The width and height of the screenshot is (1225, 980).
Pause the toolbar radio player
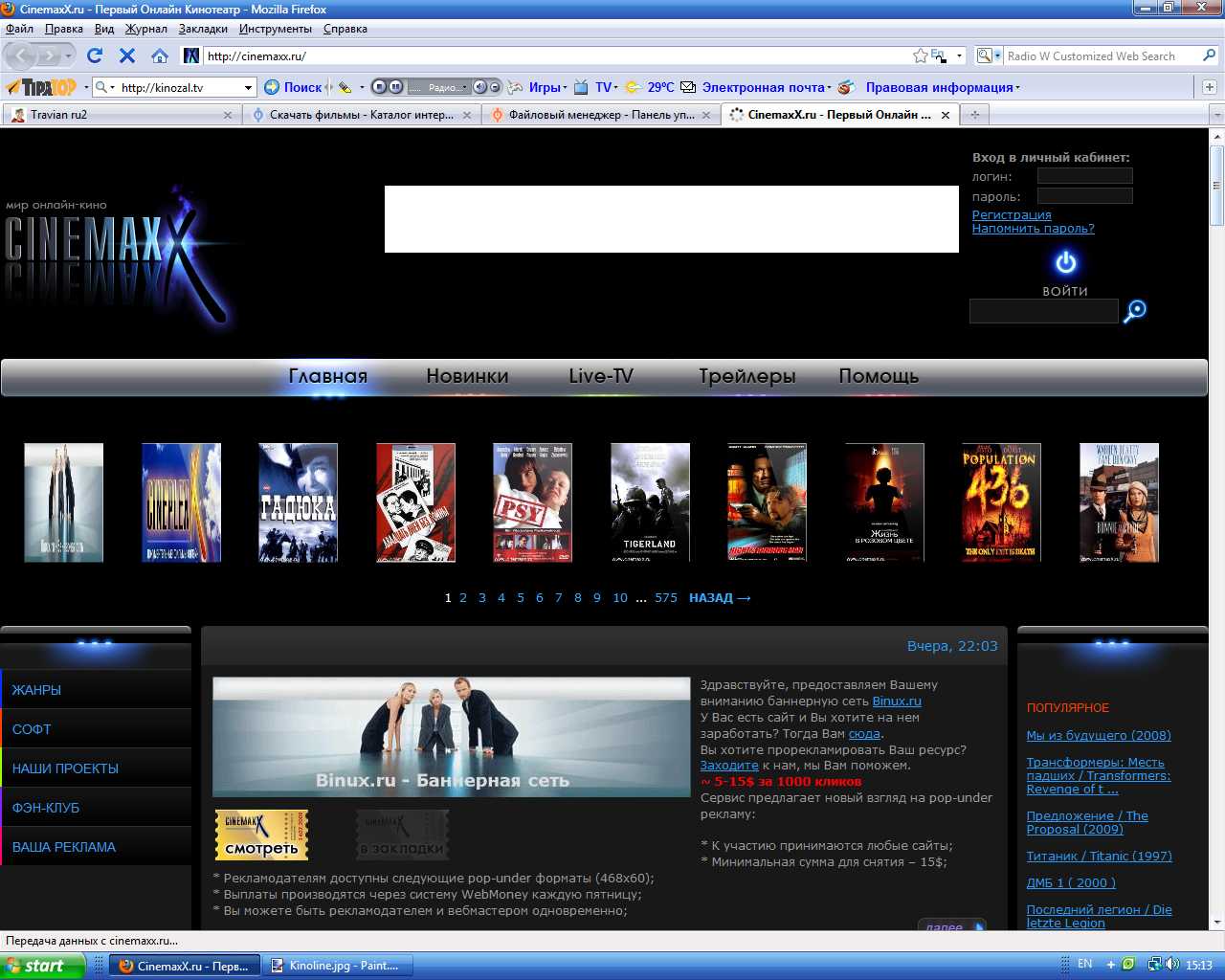click(x=395, y=87)
